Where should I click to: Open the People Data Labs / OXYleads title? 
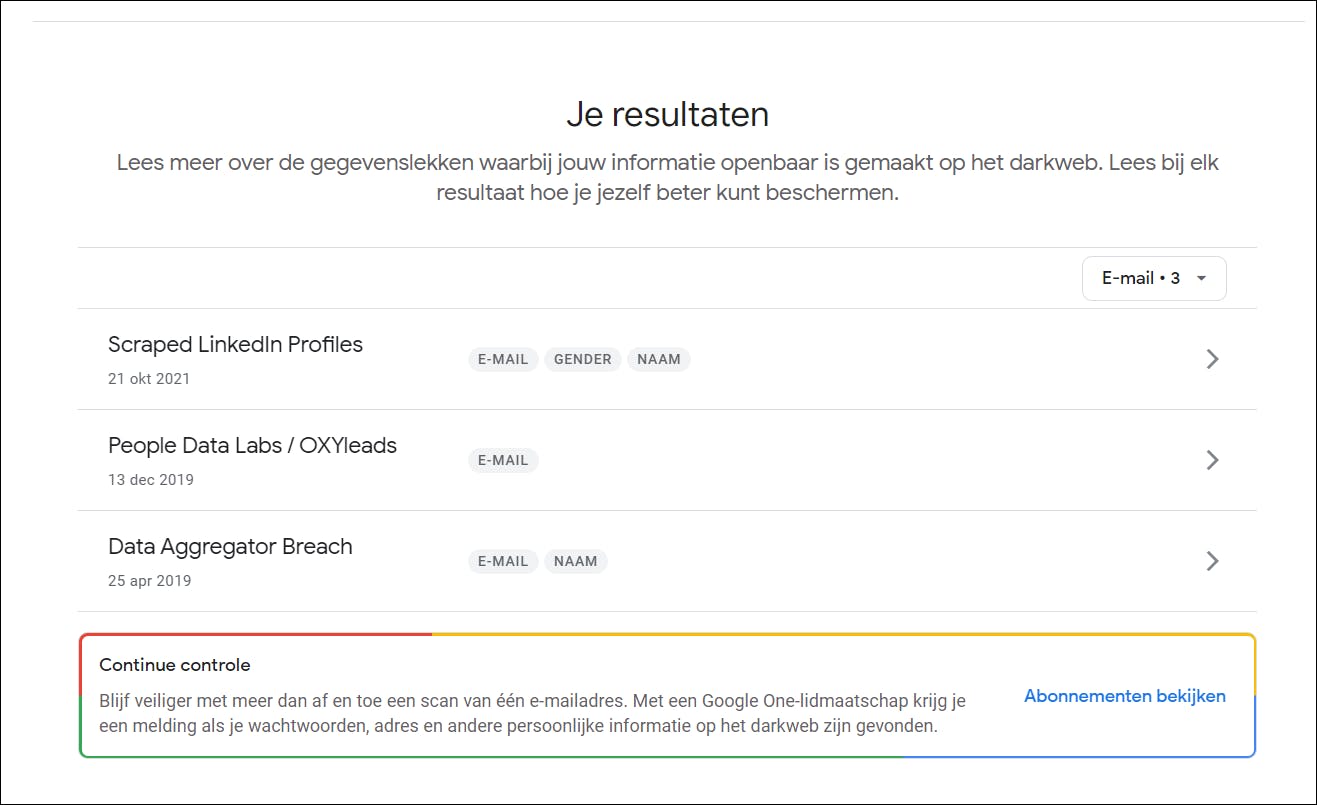click(252, 446)
